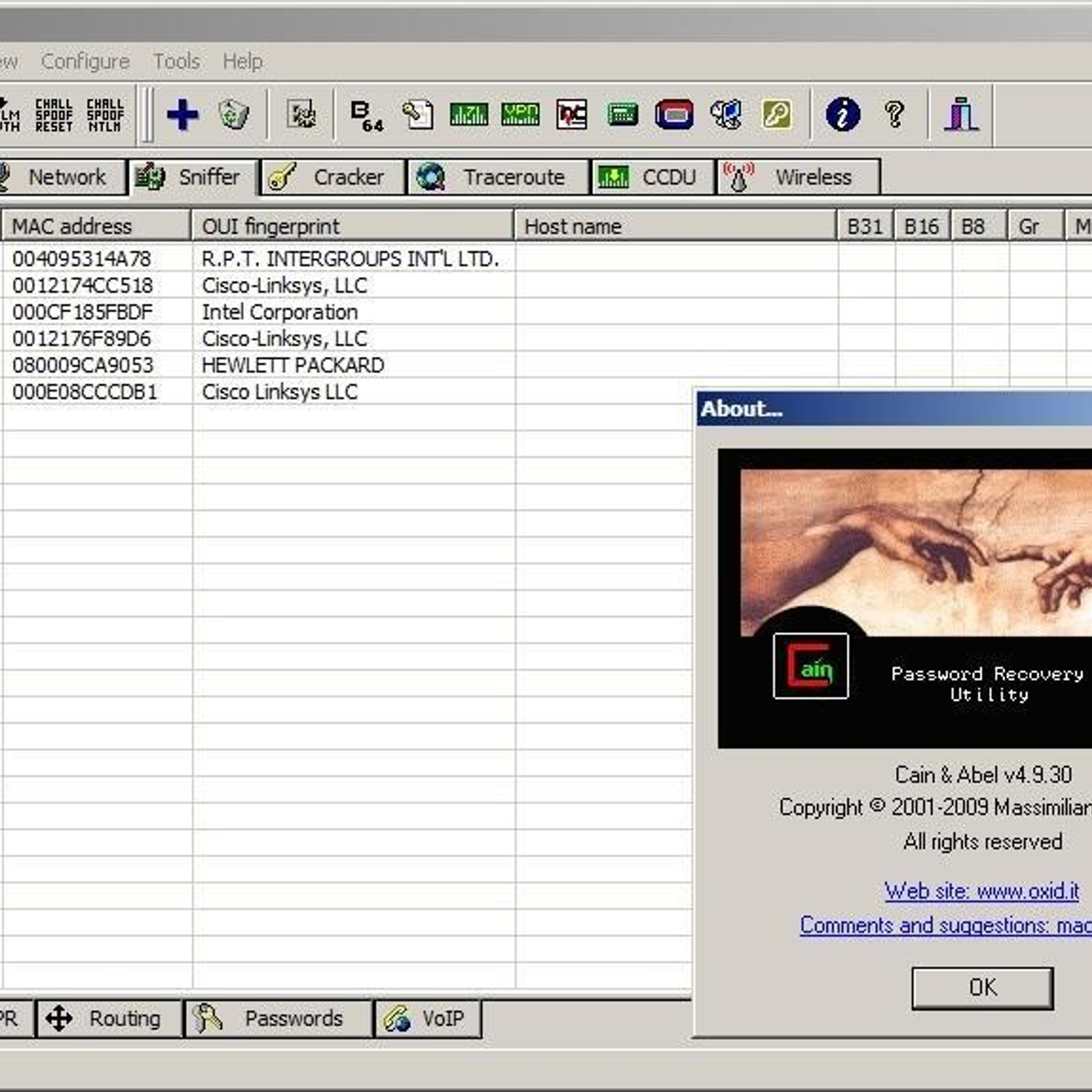Click the B31 column header
This screenshot has width=1092, height=1092.
(865, 226)
